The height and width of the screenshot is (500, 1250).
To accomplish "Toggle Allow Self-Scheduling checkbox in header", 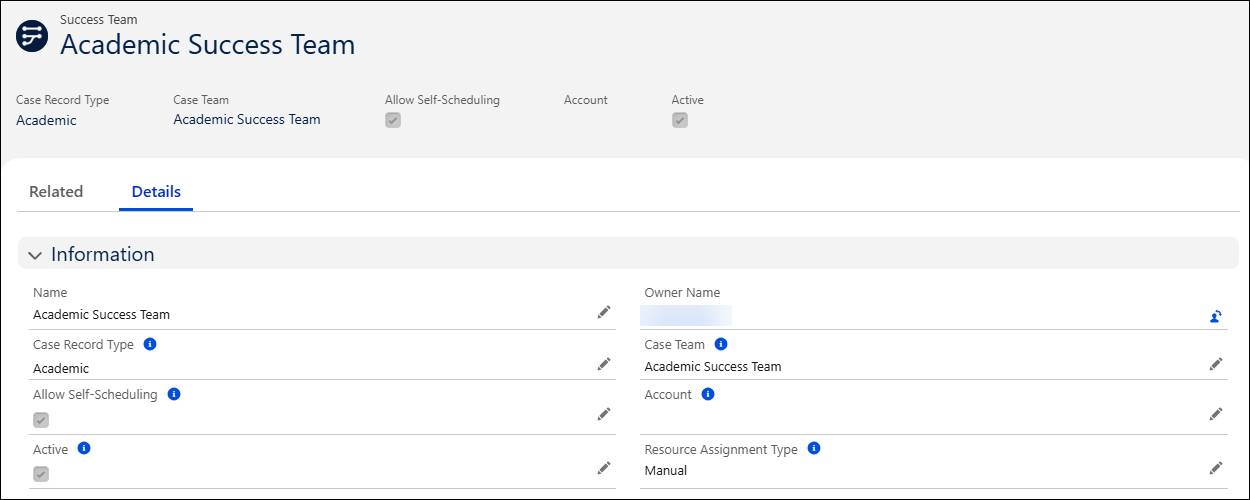I will [393, 120].
